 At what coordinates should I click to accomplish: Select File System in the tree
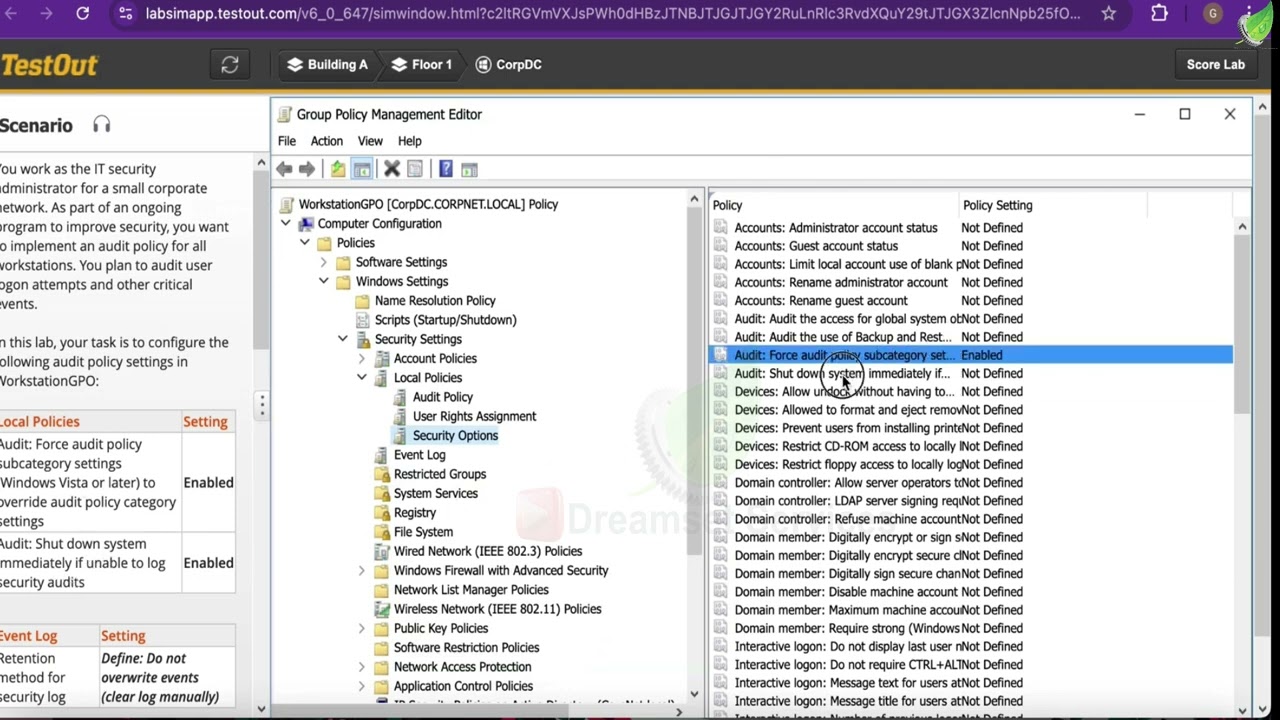(x=423, y=532)
